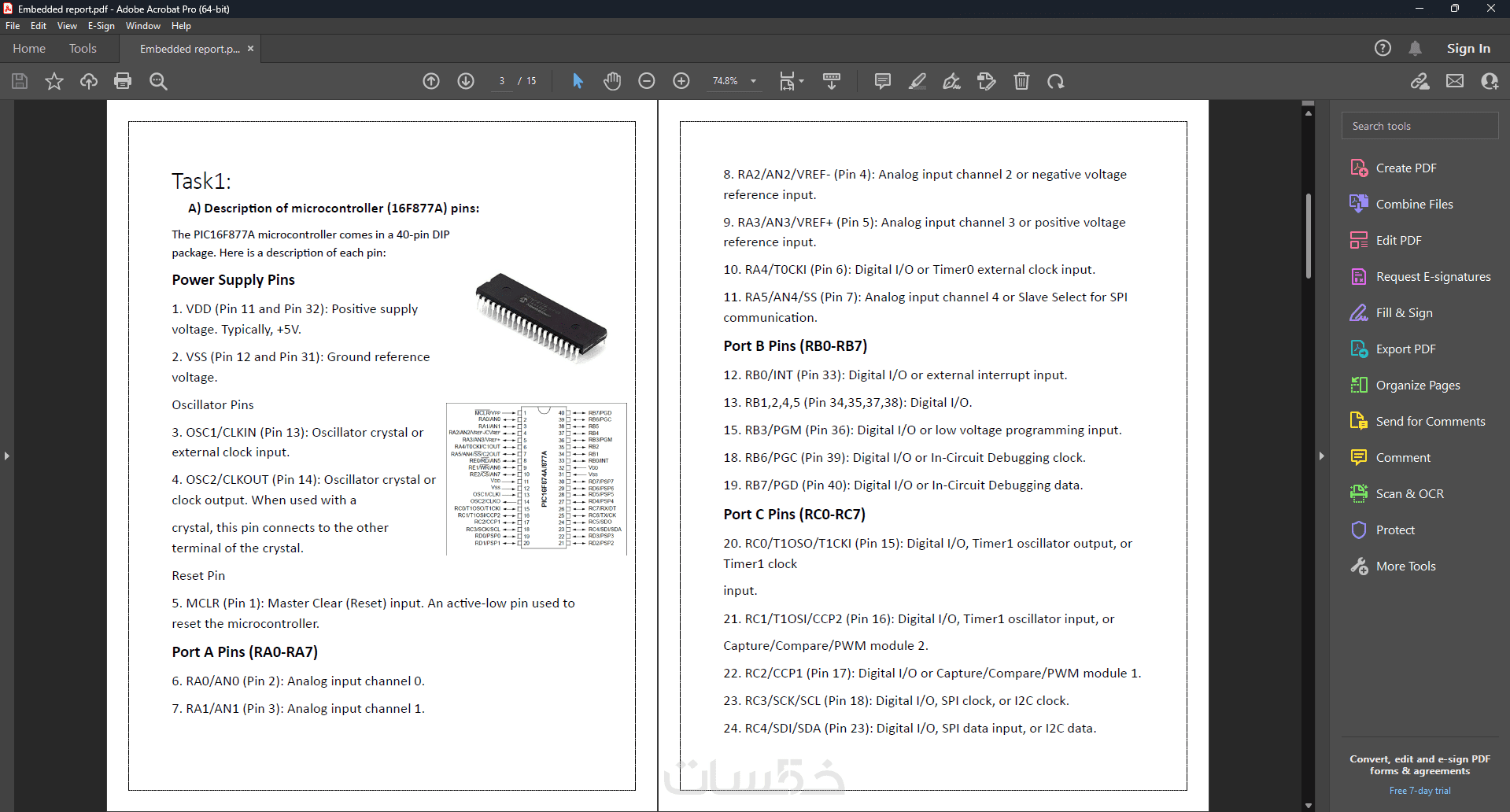Print the document

123,81
